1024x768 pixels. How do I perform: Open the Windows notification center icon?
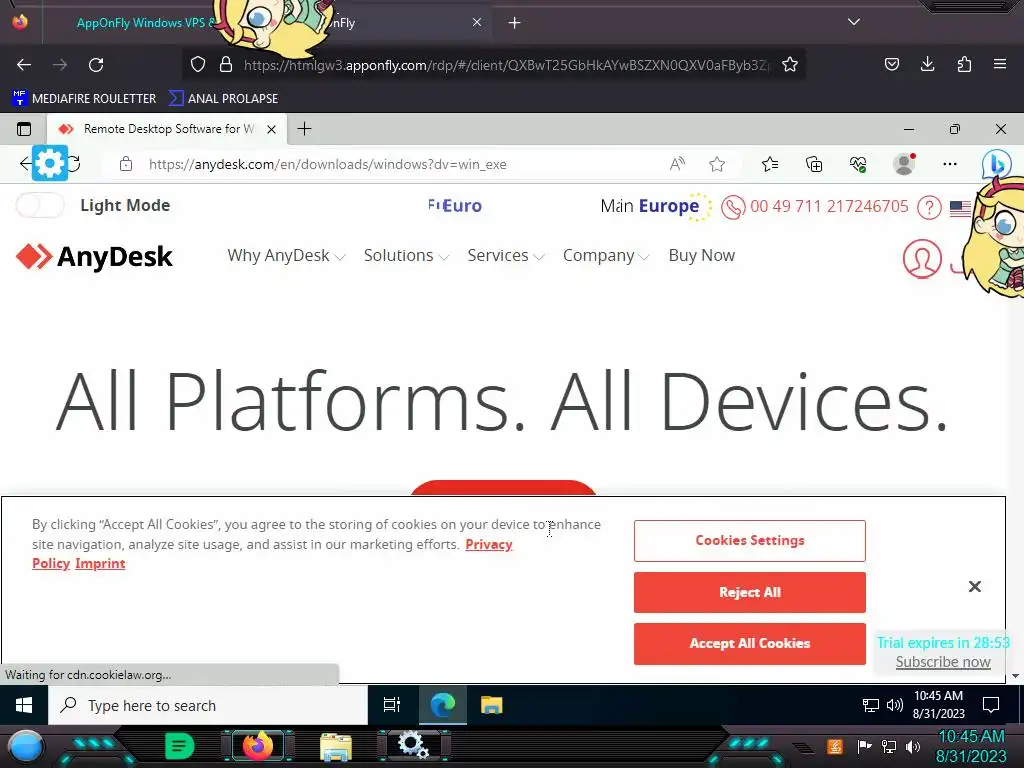(x=991, y=705)
